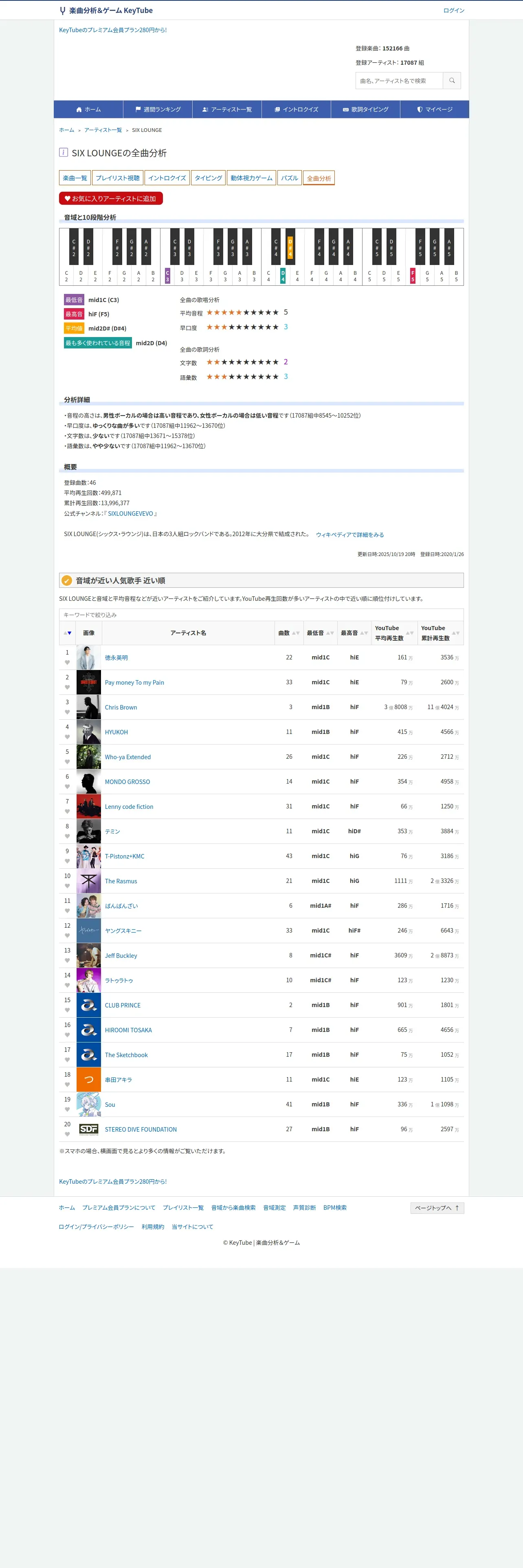Open the 利用規約 footer link
Image resolution: width=523 pixels, height=1568 pixels.
pyautogui.click(x=153, y=1226)
